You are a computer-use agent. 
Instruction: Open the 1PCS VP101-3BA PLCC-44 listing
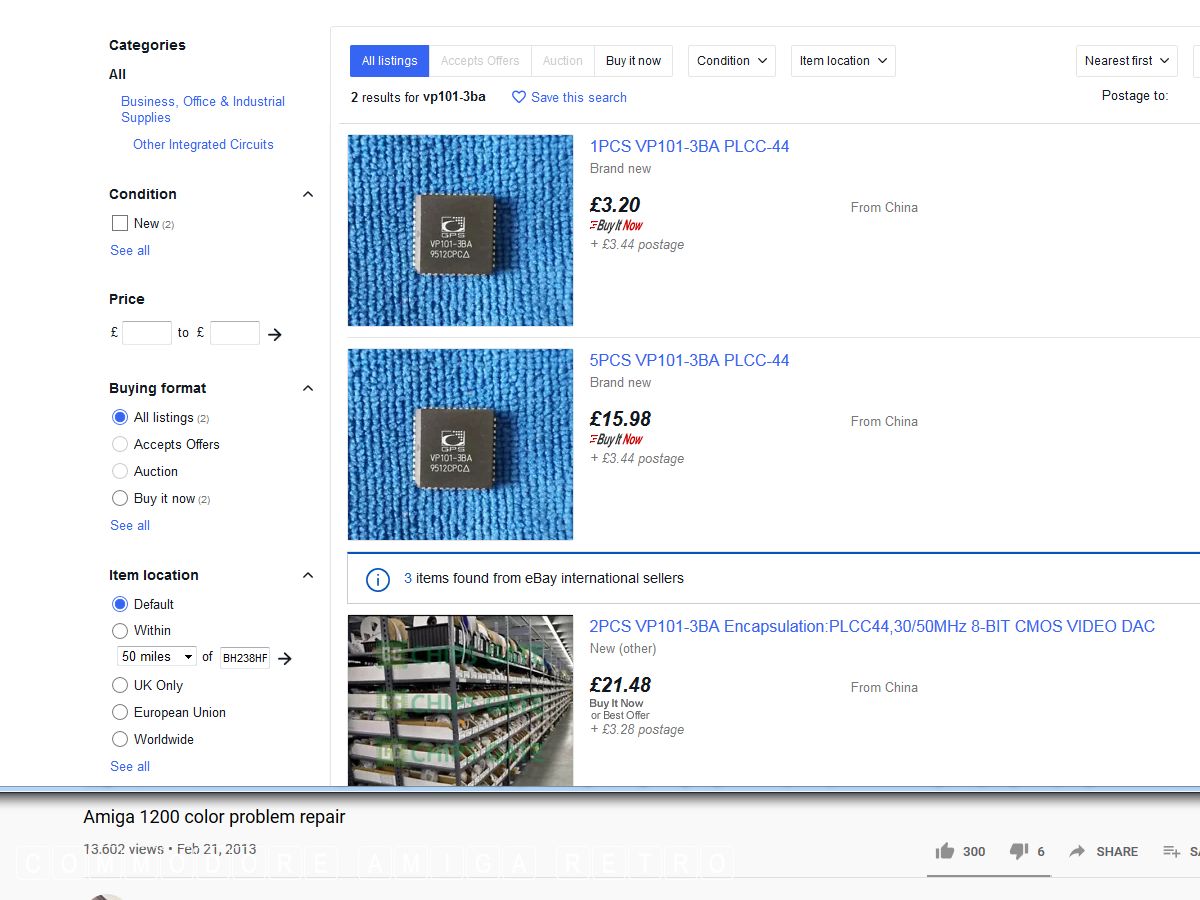click(x=689, y=146)
